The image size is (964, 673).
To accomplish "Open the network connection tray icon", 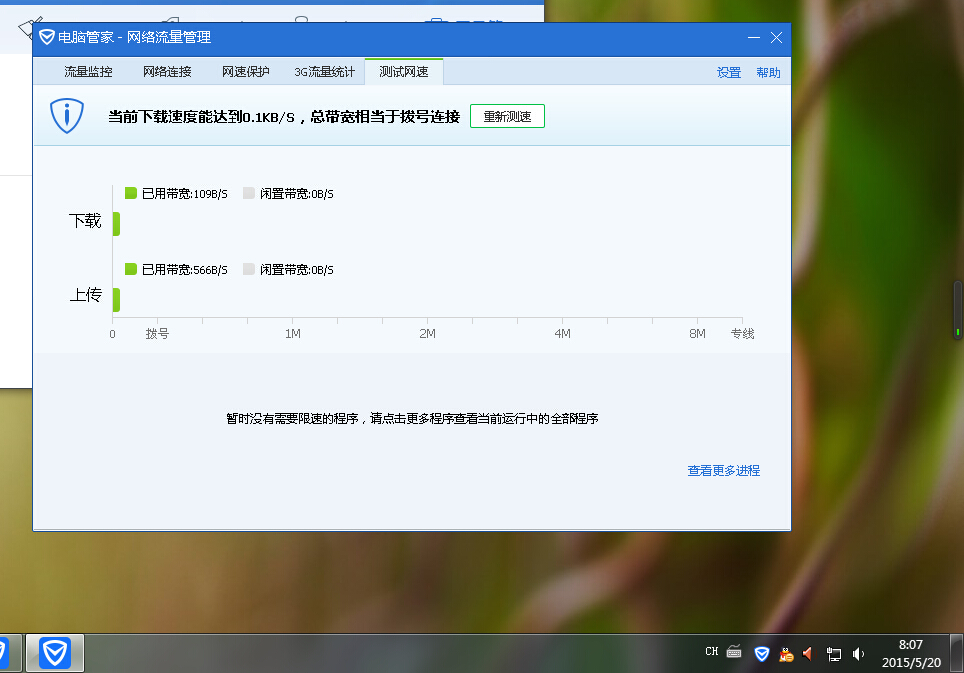I will 834,655.
